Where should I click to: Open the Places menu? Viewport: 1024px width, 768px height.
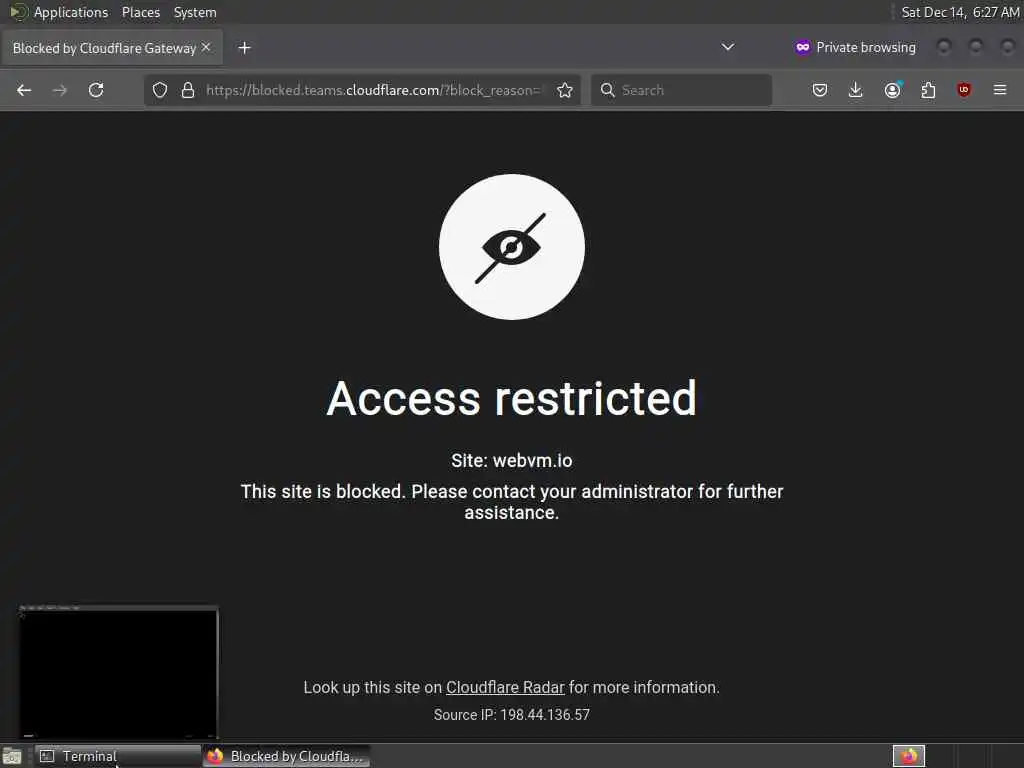[141, 12]
